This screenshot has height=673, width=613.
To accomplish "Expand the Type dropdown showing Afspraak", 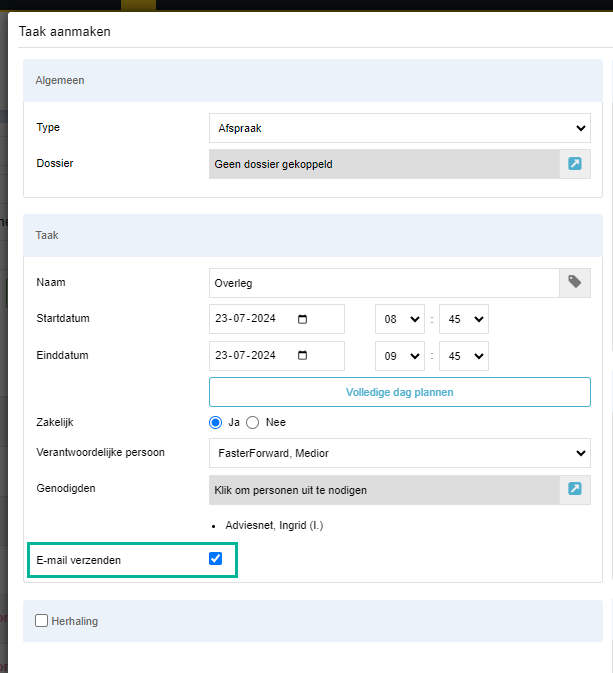I will click(400, 128).
